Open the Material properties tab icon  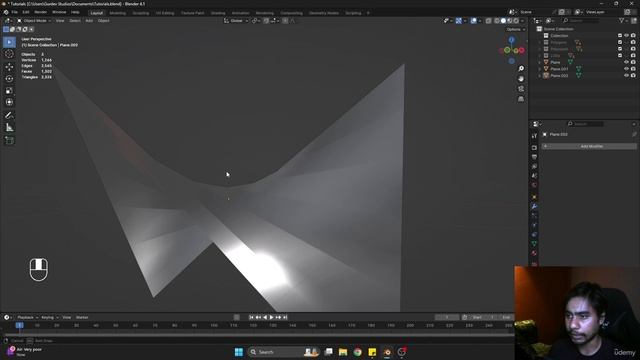pyautogui.click(x=534, y=253)
